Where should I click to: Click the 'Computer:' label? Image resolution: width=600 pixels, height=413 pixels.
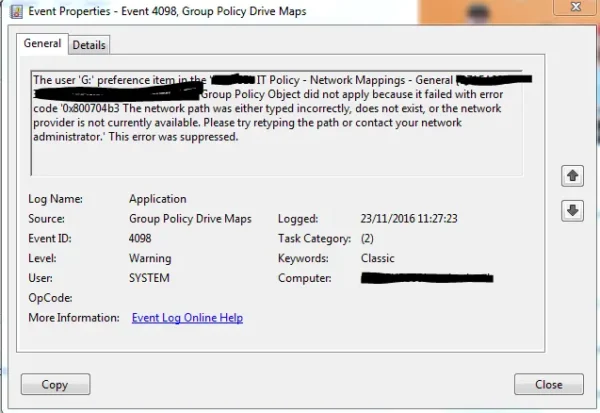[x=305, y=278]
